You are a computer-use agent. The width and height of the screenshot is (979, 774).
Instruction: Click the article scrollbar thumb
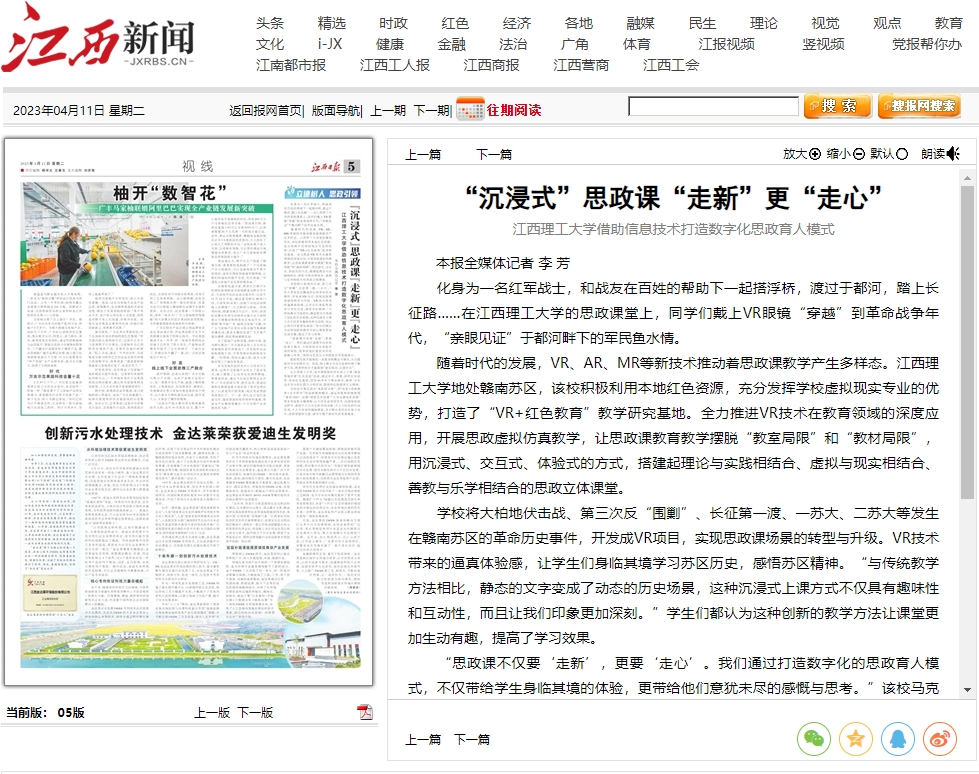(967, 341)
